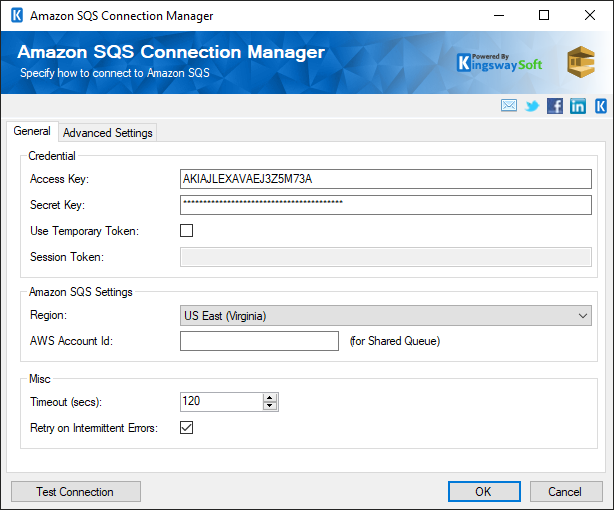Screen dimensions: 614x510
Task: Open the LinkedIn icon link
Action: coord(578,106)
